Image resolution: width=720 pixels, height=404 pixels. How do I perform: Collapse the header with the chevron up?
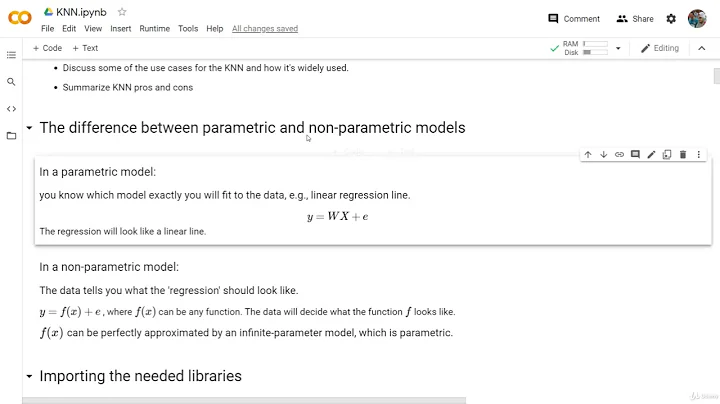702,48
